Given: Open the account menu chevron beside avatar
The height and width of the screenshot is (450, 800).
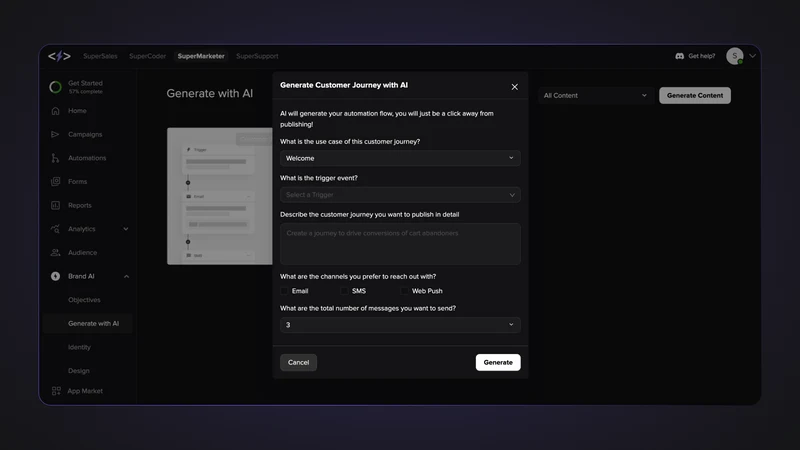Looking at the screenshot, I should [x=752, y=56].
